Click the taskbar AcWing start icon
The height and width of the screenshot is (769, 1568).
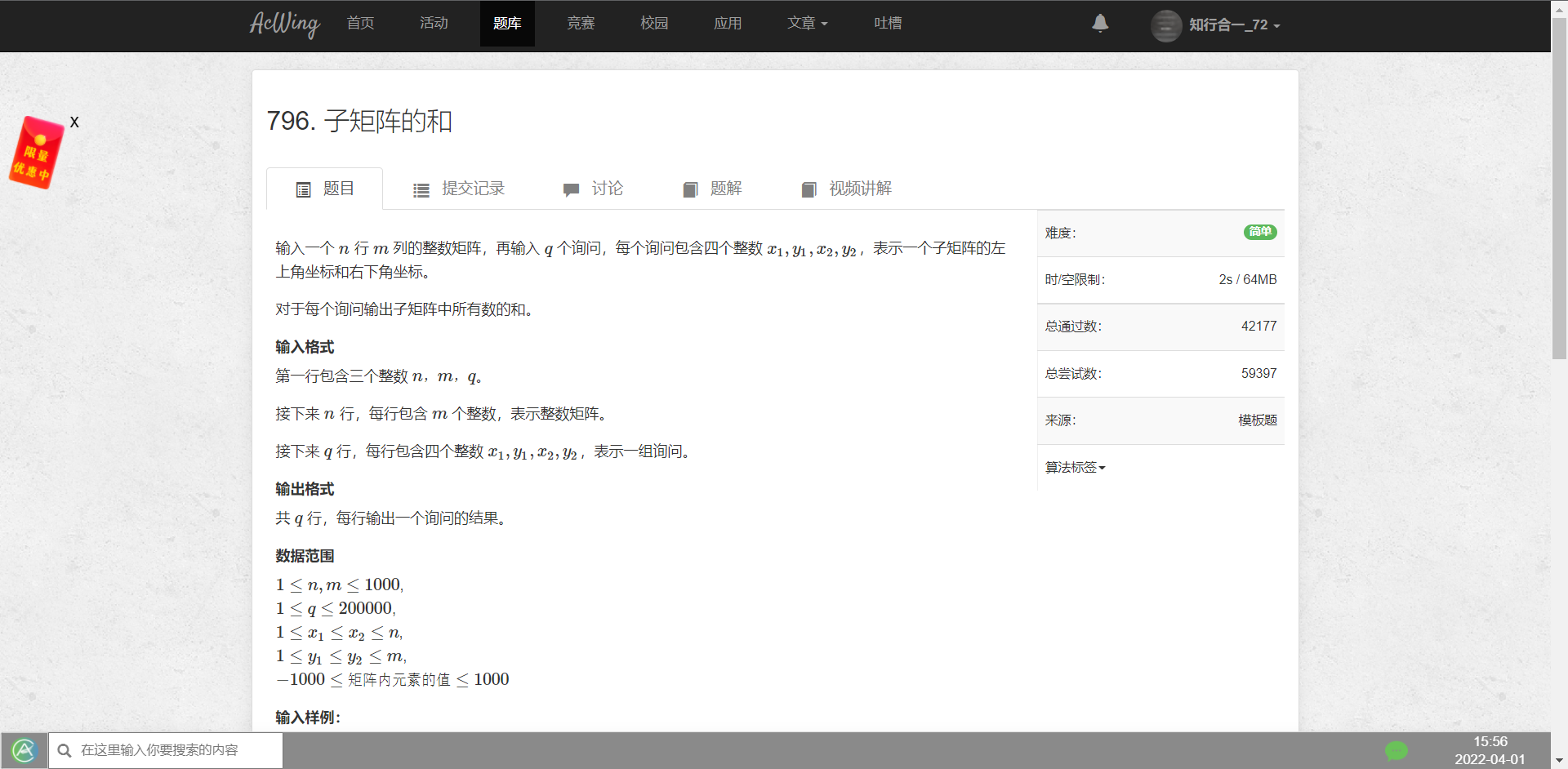point(24,750)
